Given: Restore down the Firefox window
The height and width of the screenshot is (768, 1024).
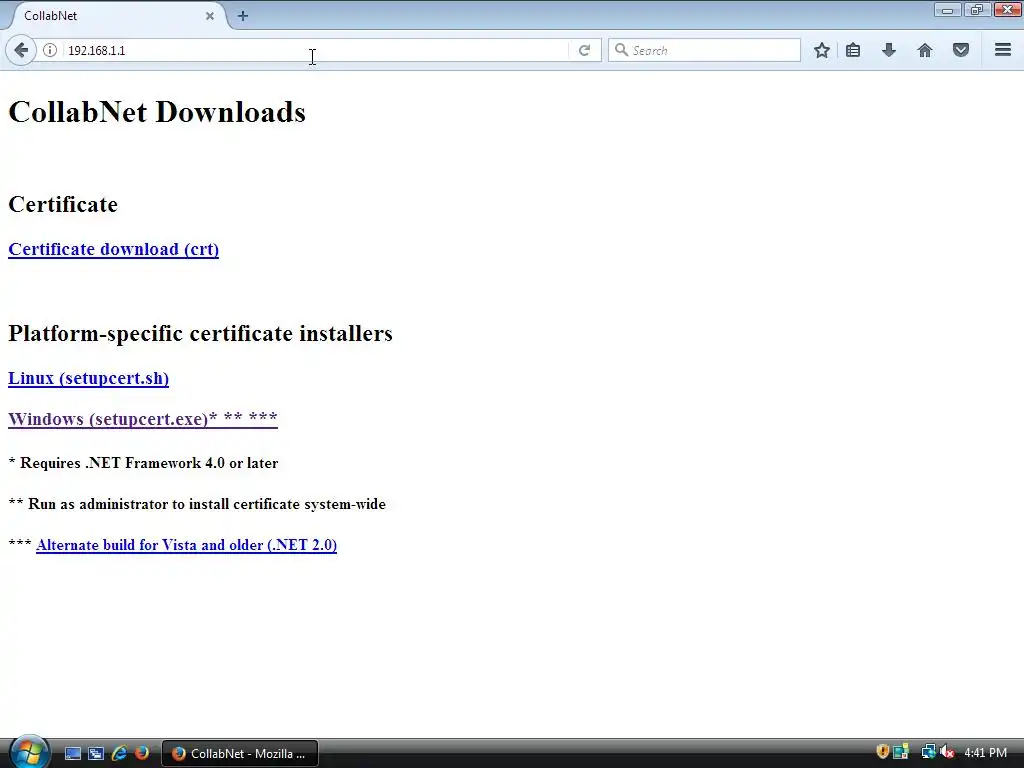Looking at the screenshot, I should pos(976,10).
